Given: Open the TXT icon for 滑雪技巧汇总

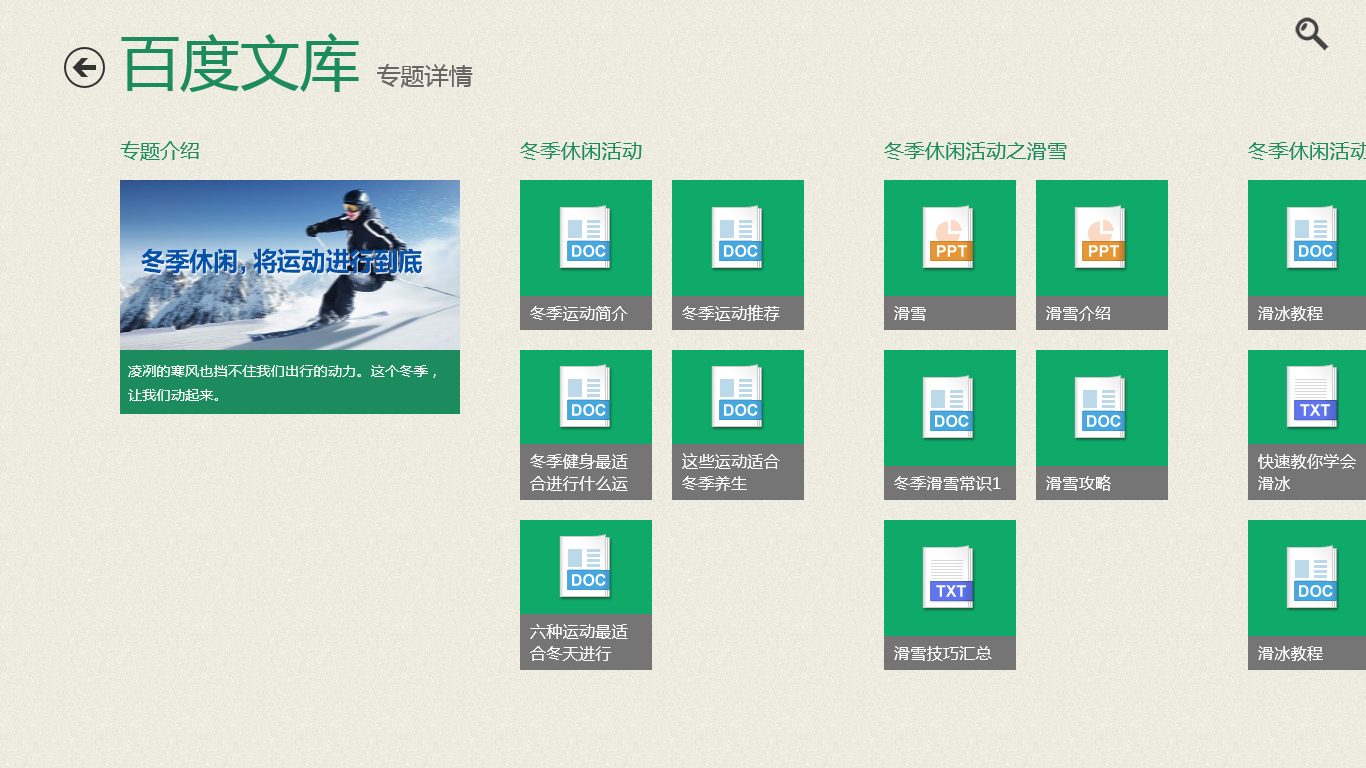Looking at the screenshot, I should click(x=949, y=578).
